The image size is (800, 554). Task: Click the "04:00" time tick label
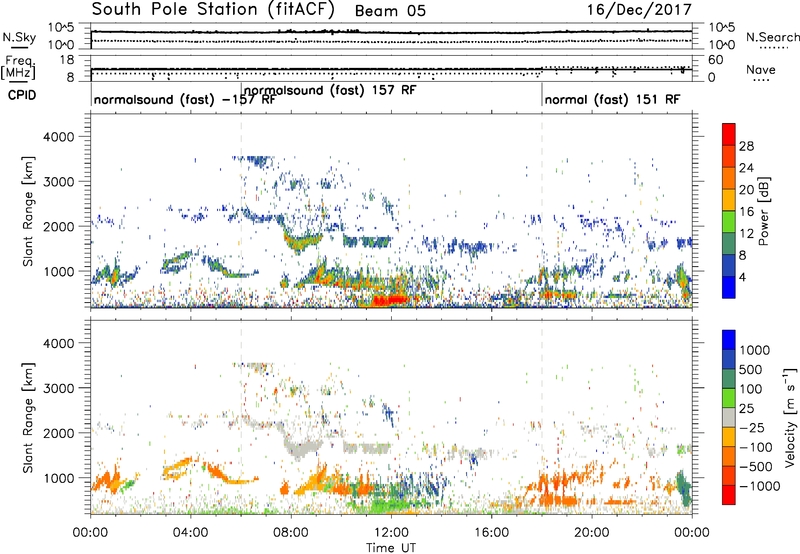[190, 533]
